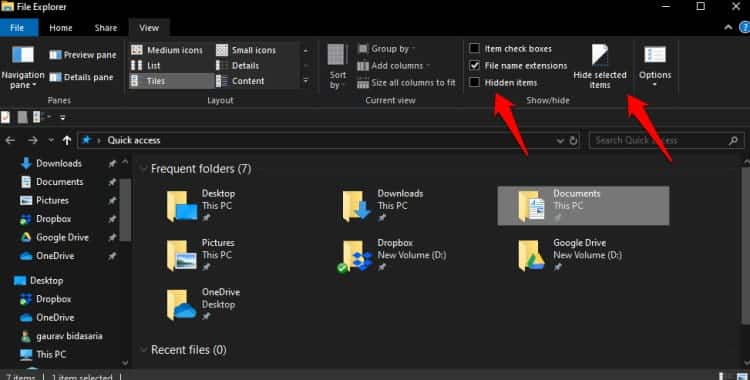Select Small icons layout

pyautogui.click(x=246, y=50)
